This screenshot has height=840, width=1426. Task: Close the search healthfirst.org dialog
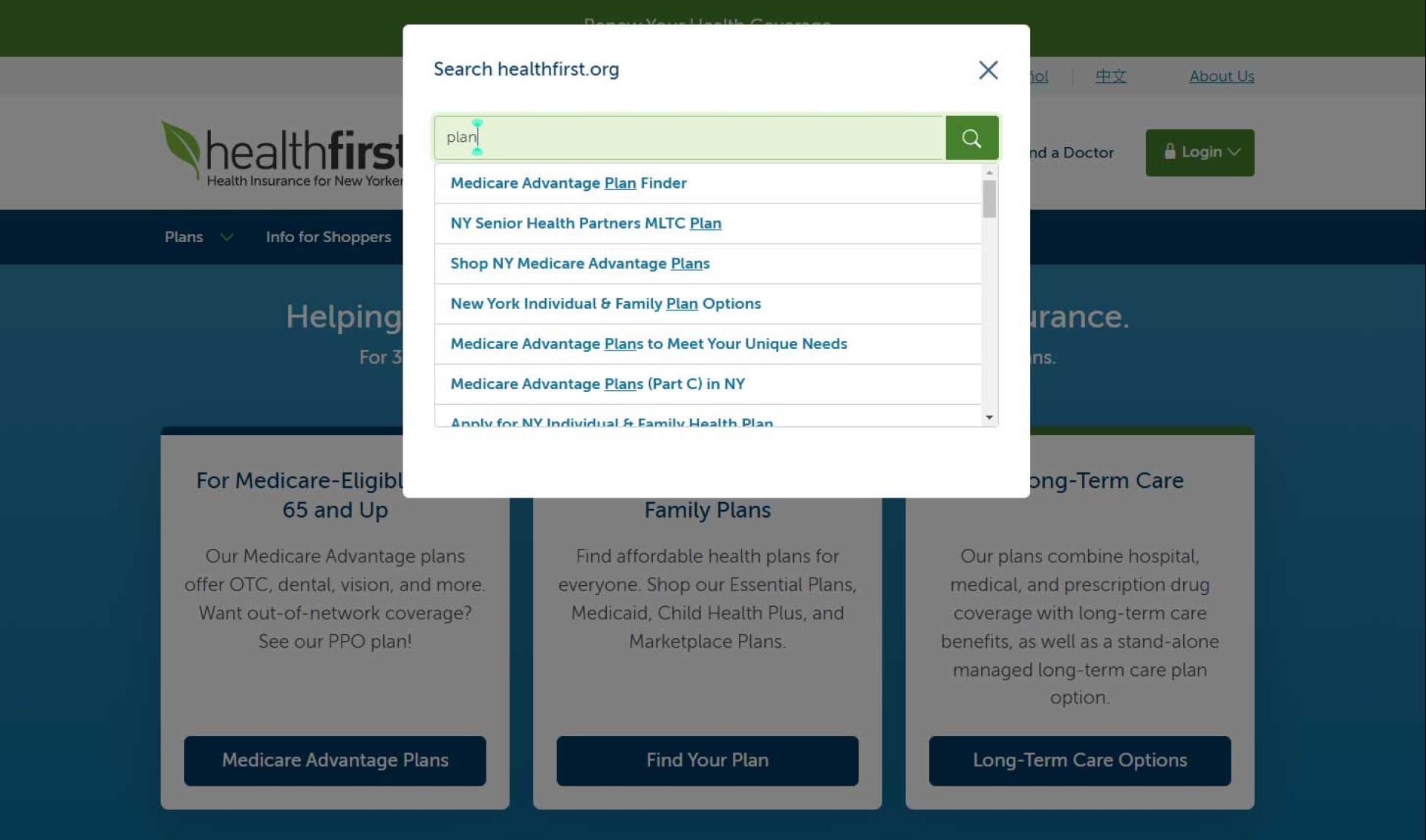(x=988, y=70)
